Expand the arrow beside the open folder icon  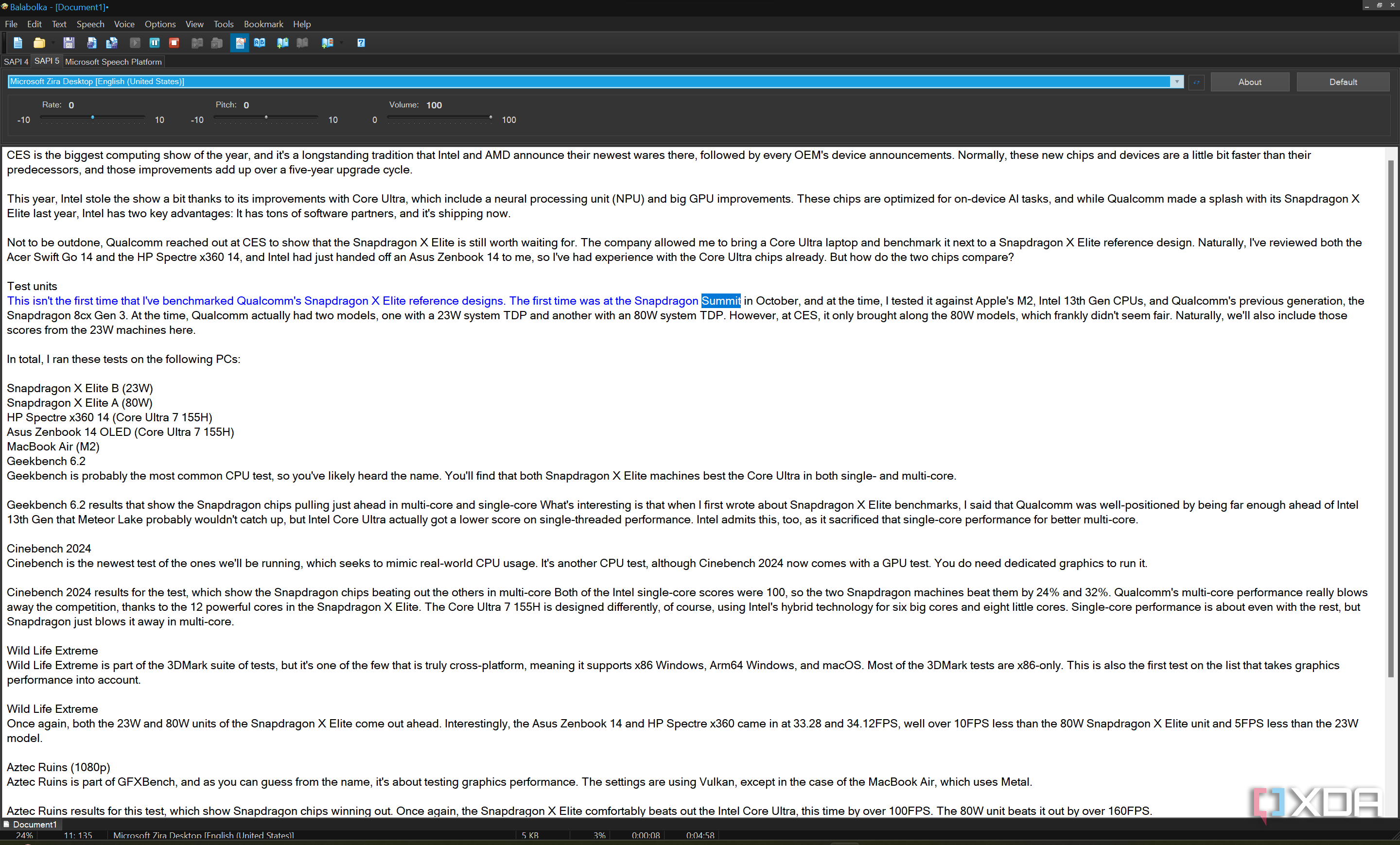(x=53, y=43)
